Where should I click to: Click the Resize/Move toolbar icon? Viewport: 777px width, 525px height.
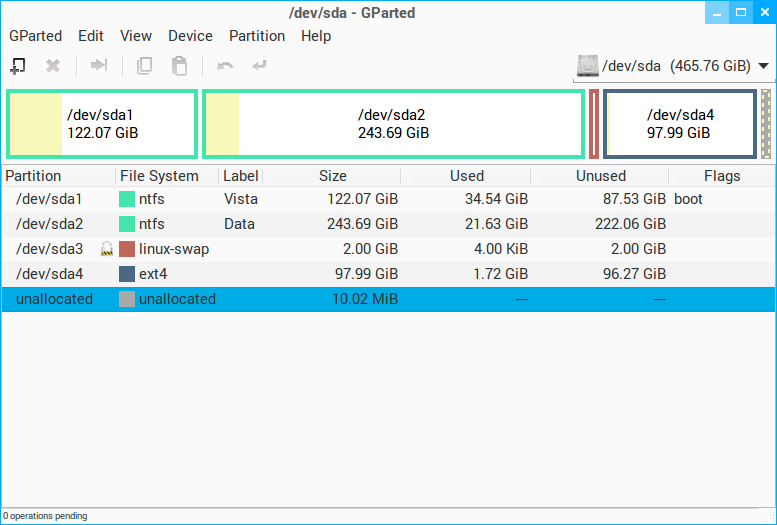pyautogui.click(x=99, y=66)
